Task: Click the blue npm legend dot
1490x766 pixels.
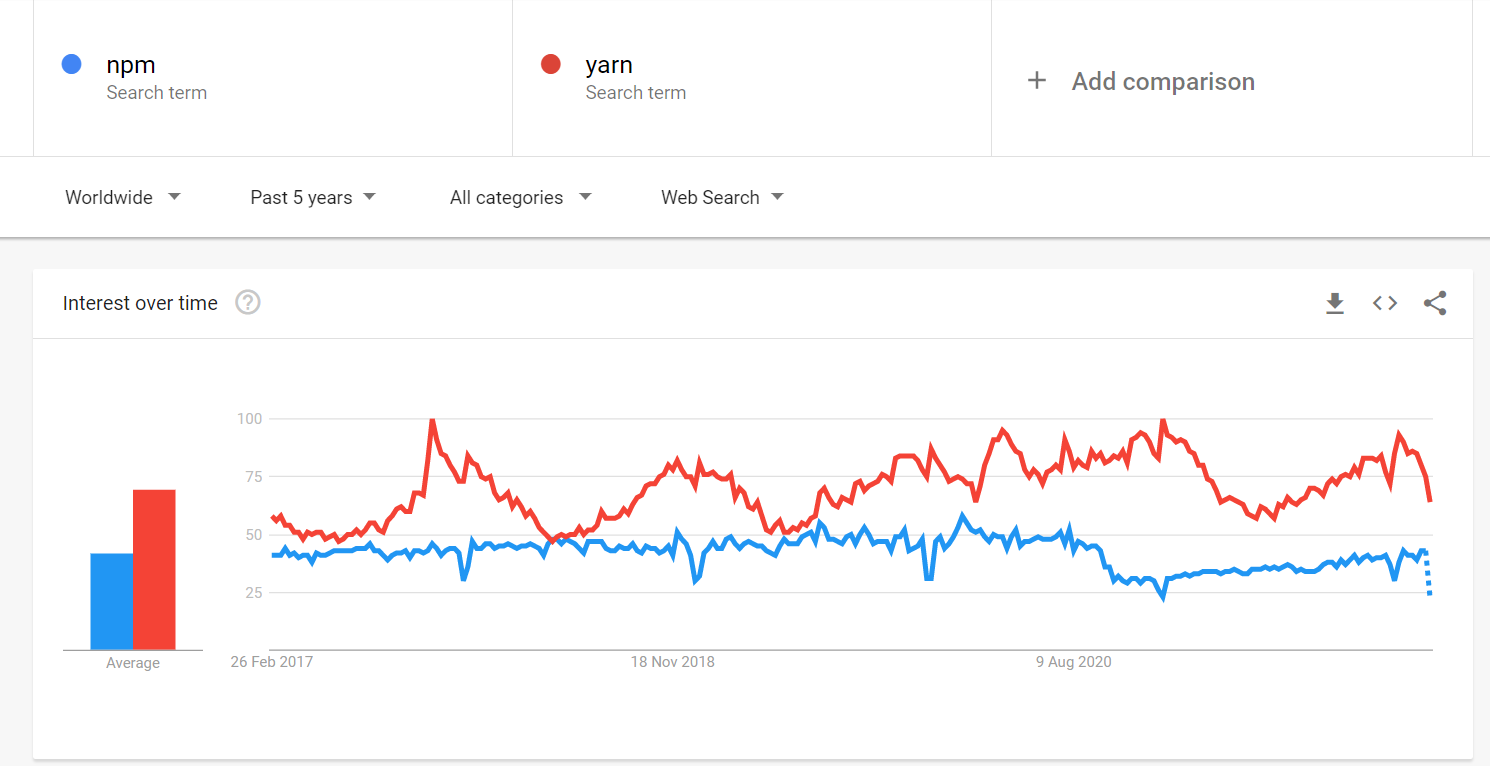Action: coord(71,63)
